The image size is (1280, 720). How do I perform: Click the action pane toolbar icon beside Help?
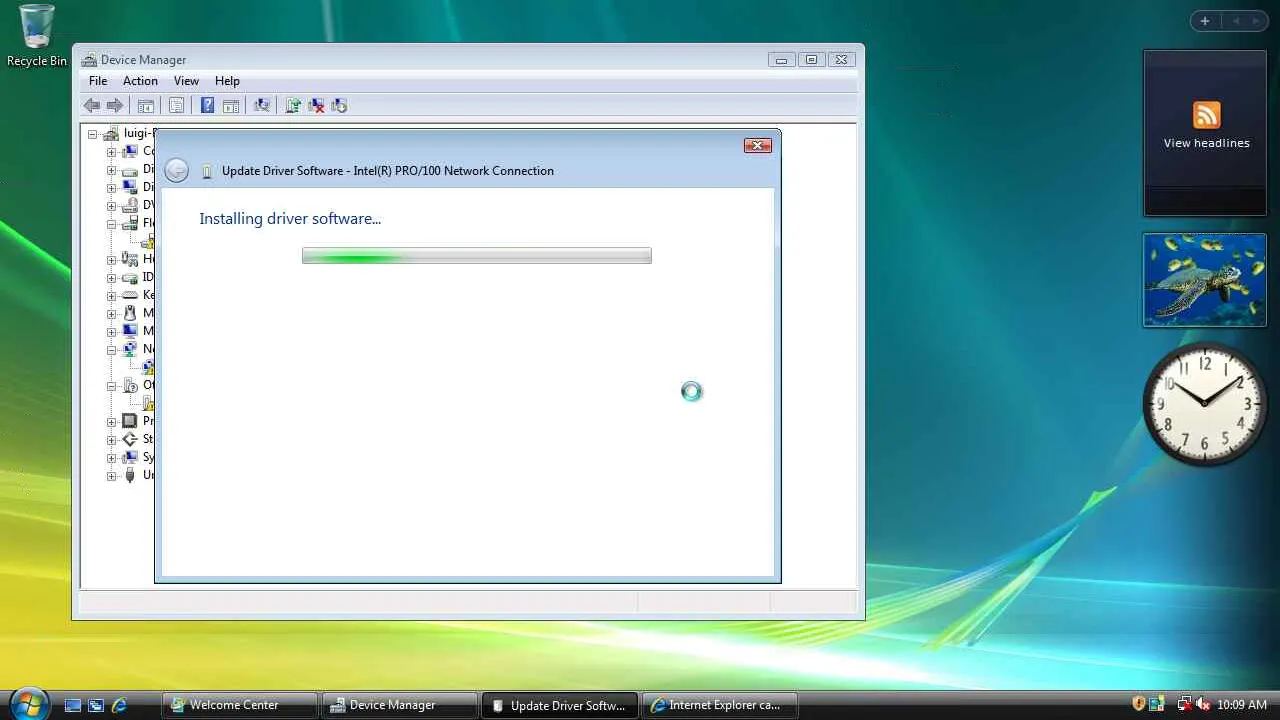coord(231,105)
